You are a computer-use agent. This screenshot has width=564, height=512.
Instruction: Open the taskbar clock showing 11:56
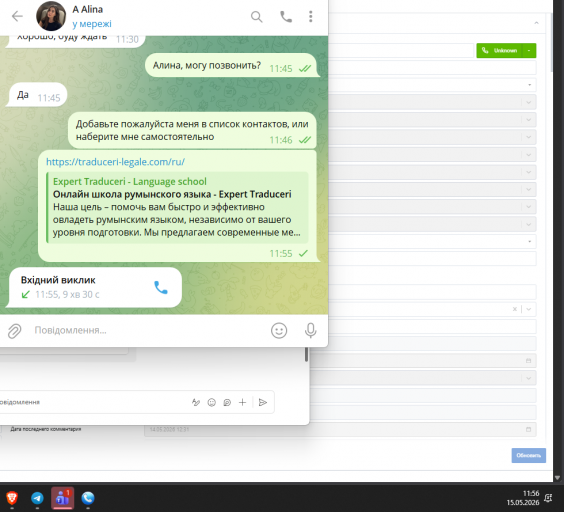(x=523, y=498)
